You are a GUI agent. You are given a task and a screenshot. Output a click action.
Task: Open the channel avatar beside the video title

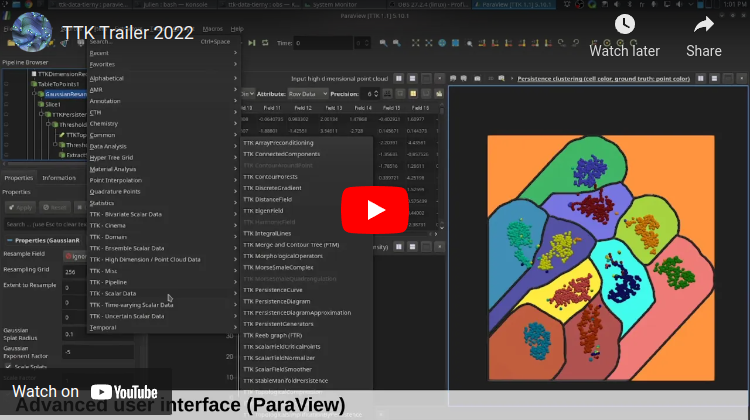(x=32, y=32)
